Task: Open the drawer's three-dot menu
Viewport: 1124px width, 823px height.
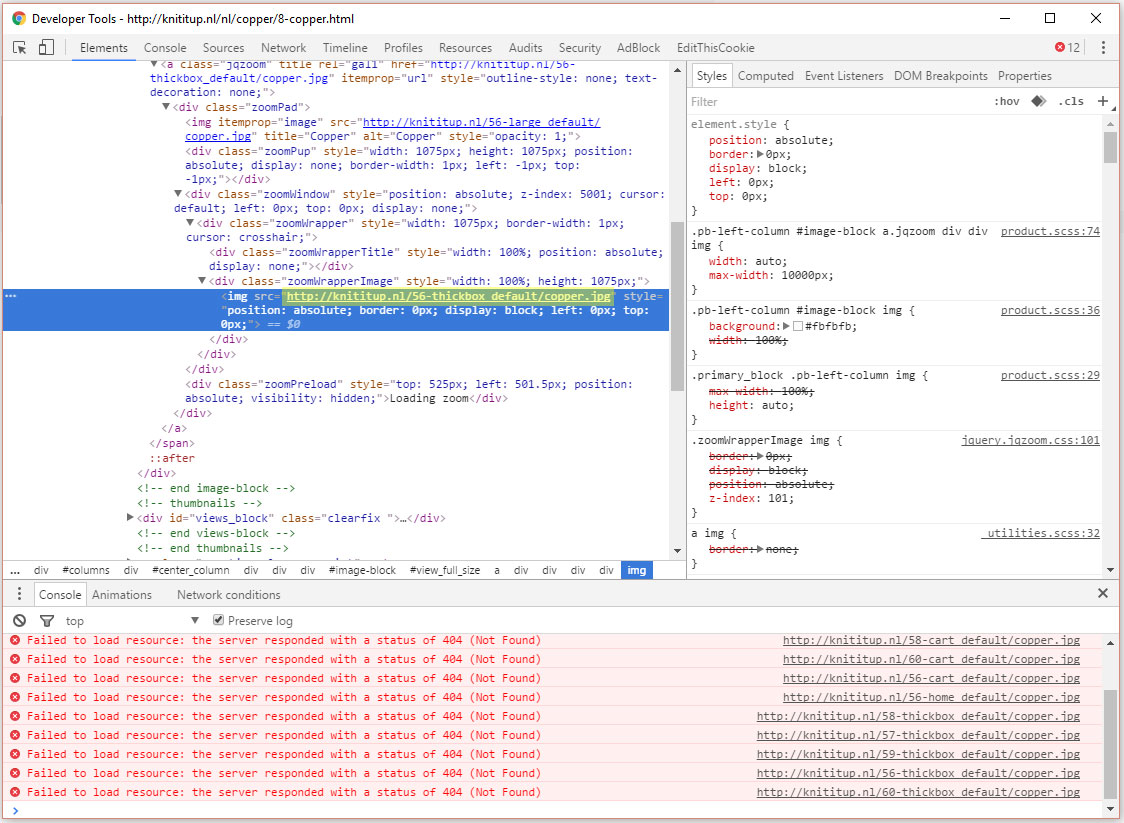Action: click(x=18, y=594)
